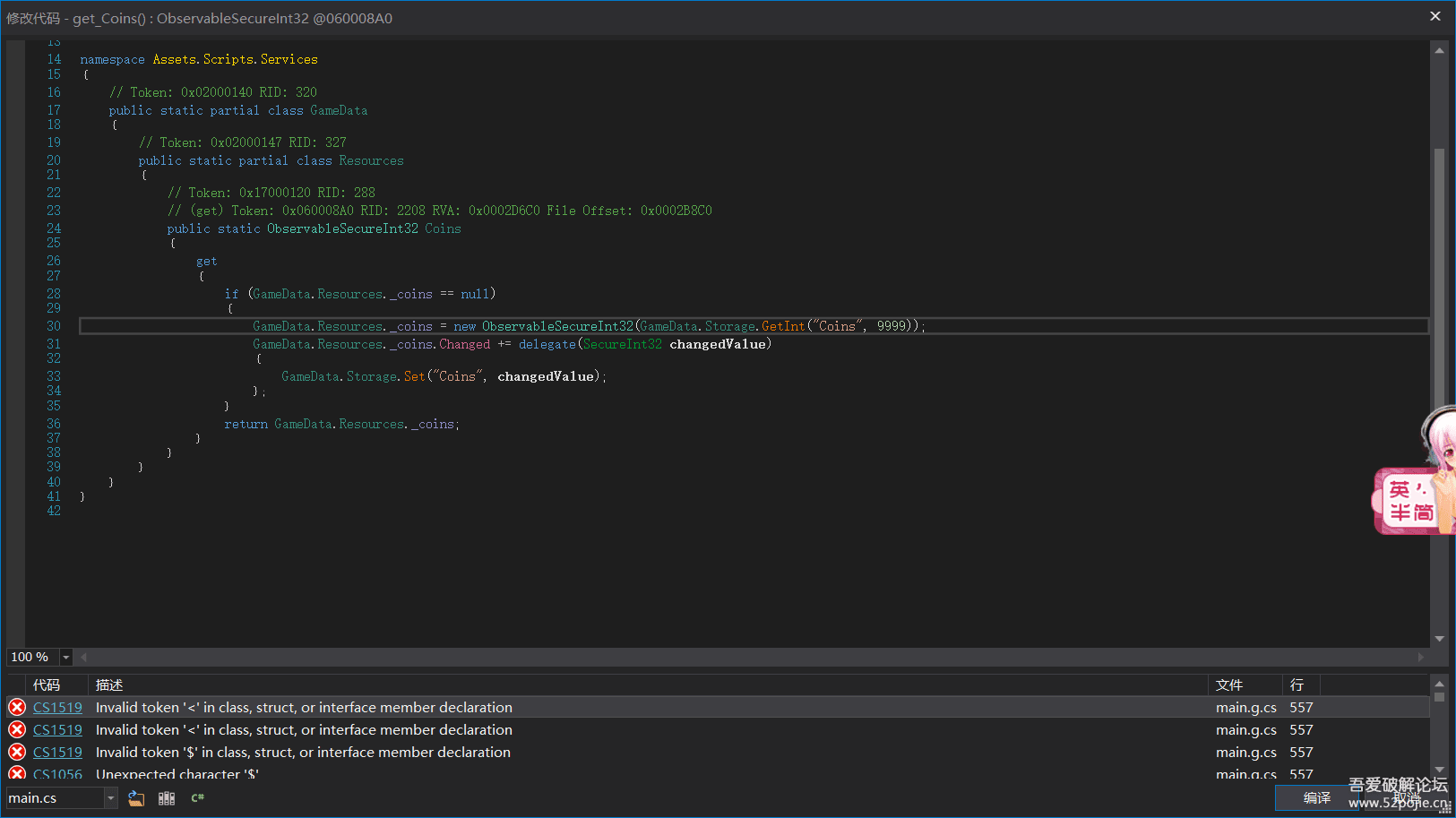The width and height of the screenshot is (1456, 818).
Task: Select the 'Unexpected character '$'' error description
Action: [177, 774]
